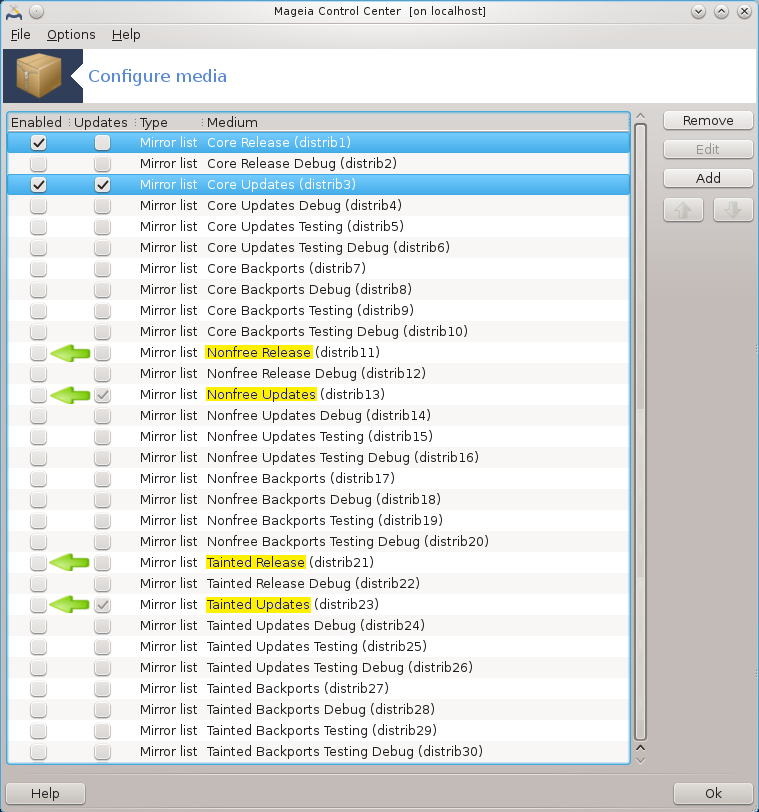Click the move-down arrow button
The height and width of the screenshot is (812, 759).
click(733, 210)
